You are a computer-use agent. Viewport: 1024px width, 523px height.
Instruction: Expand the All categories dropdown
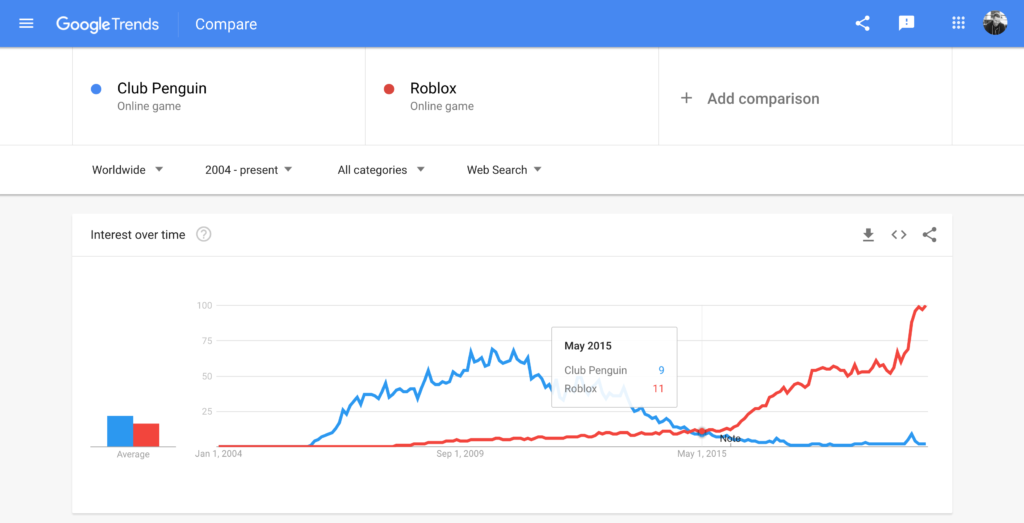coord(380,170)
